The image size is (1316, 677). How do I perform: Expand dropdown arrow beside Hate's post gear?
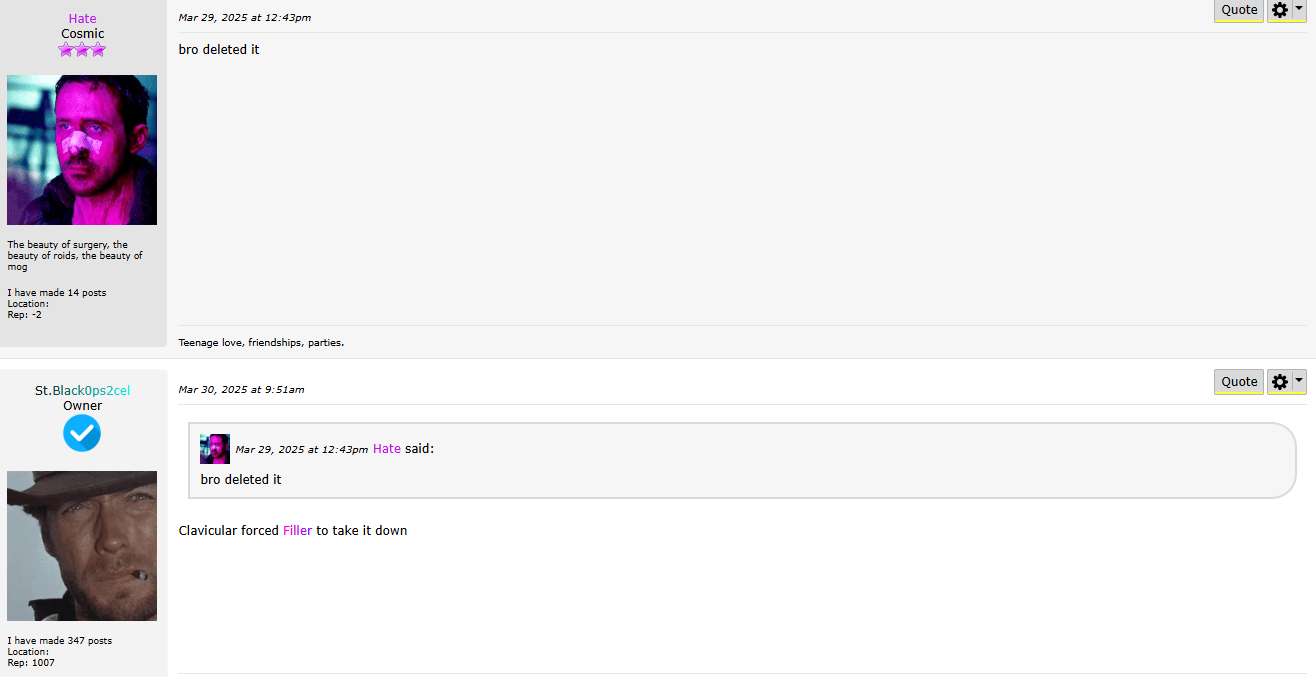coord(1299,8)
